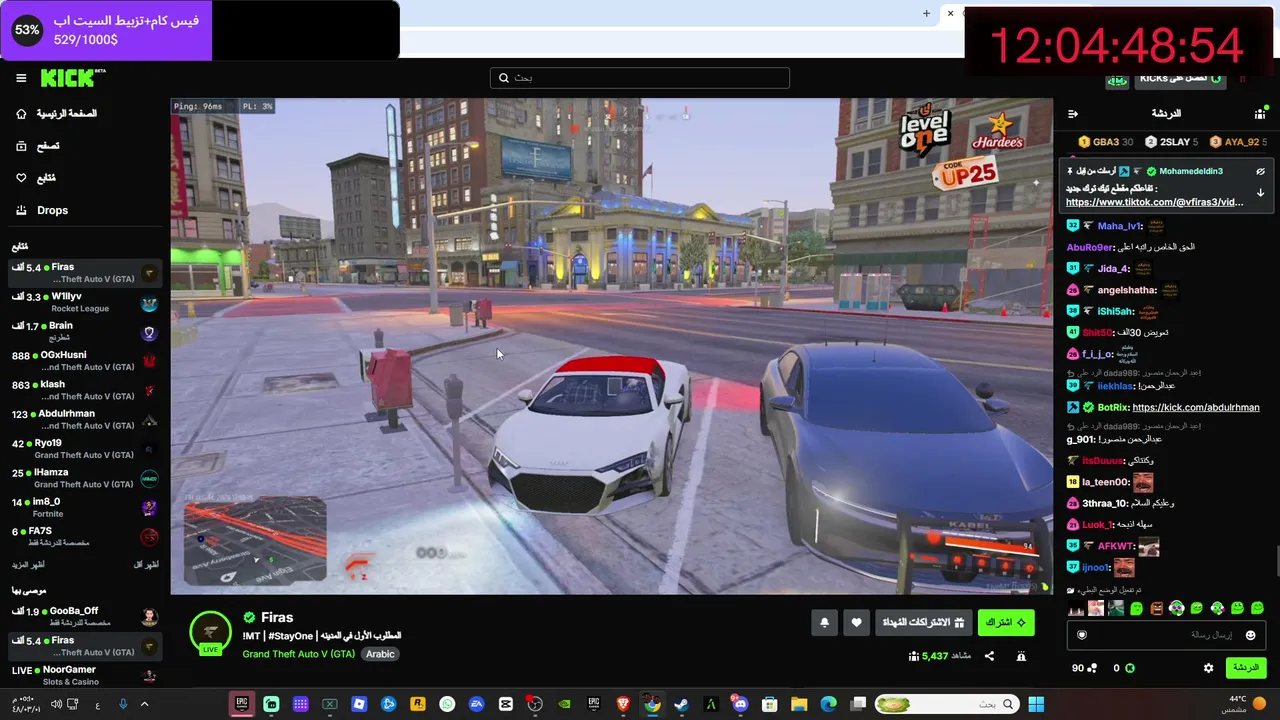Collapse the followed channels list with show less
The height and width of the screenshot is (720, 1280).
pyautogui.click(x=146, y=565)
